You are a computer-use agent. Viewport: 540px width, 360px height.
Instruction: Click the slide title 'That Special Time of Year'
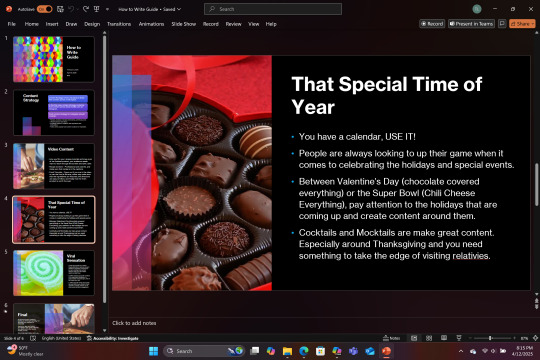[x=386, y=95]
